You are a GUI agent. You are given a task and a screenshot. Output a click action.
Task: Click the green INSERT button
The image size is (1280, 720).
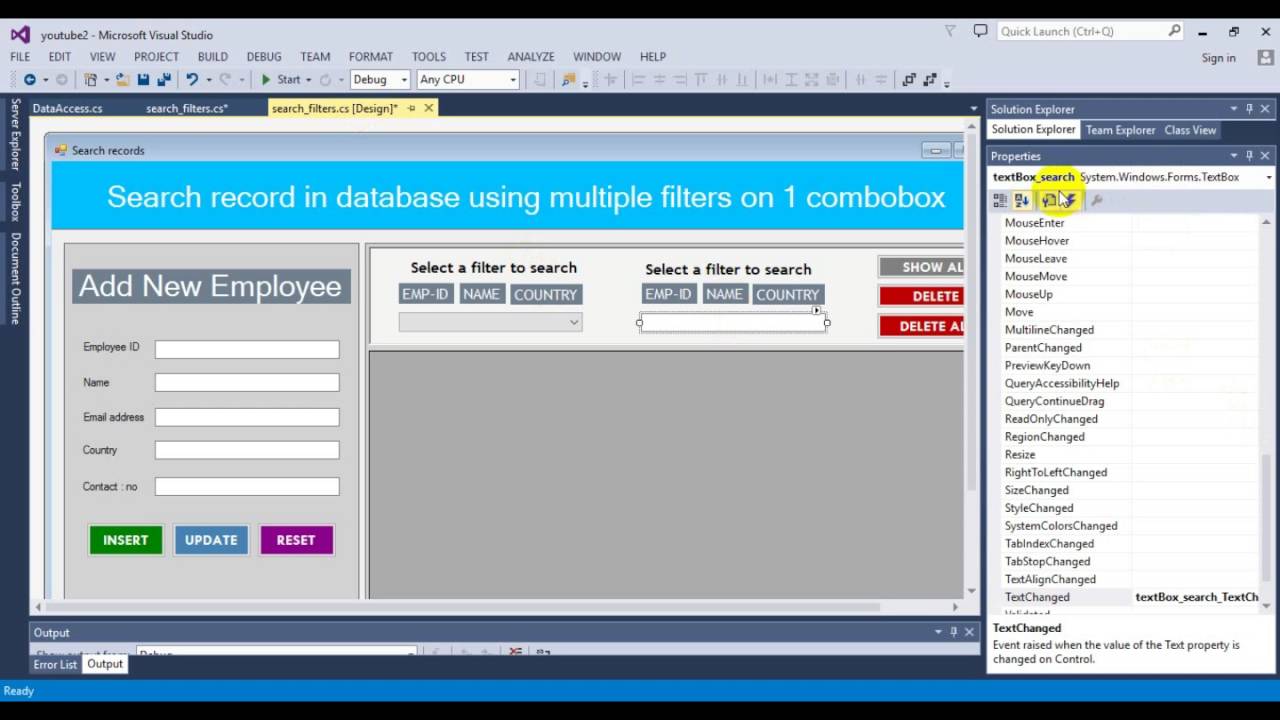(126, 540)
